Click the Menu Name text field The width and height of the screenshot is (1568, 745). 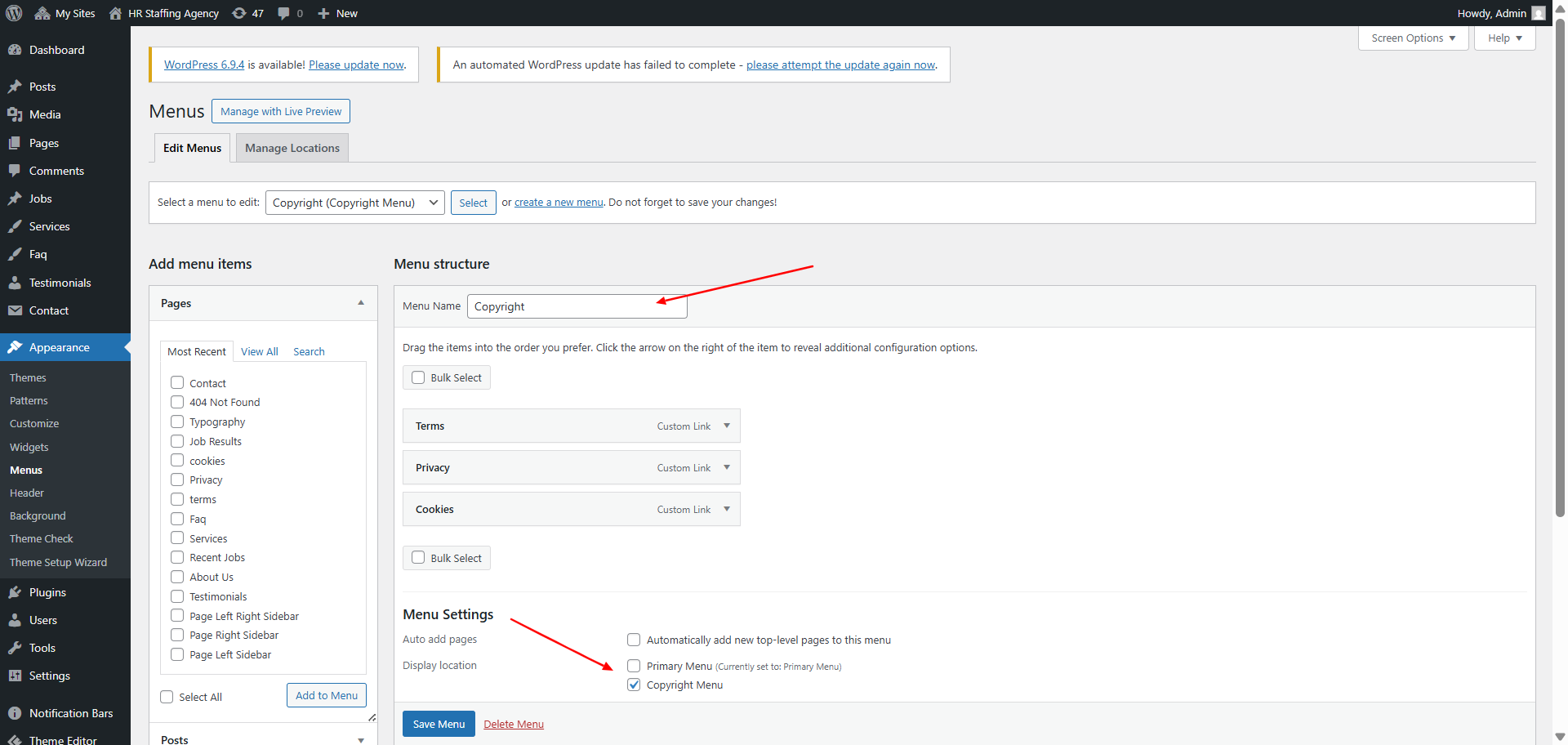click(577, 306)
